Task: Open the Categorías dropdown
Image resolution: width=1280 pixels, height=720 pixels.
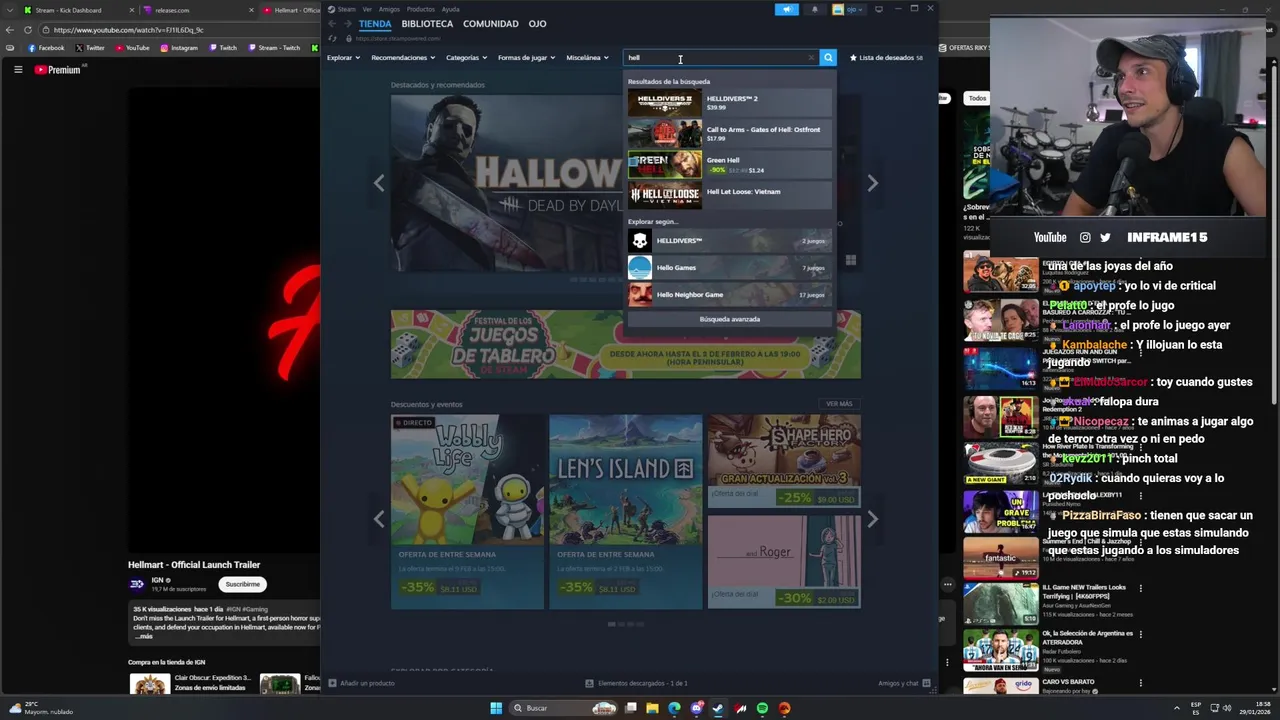Action: (466, 58)
